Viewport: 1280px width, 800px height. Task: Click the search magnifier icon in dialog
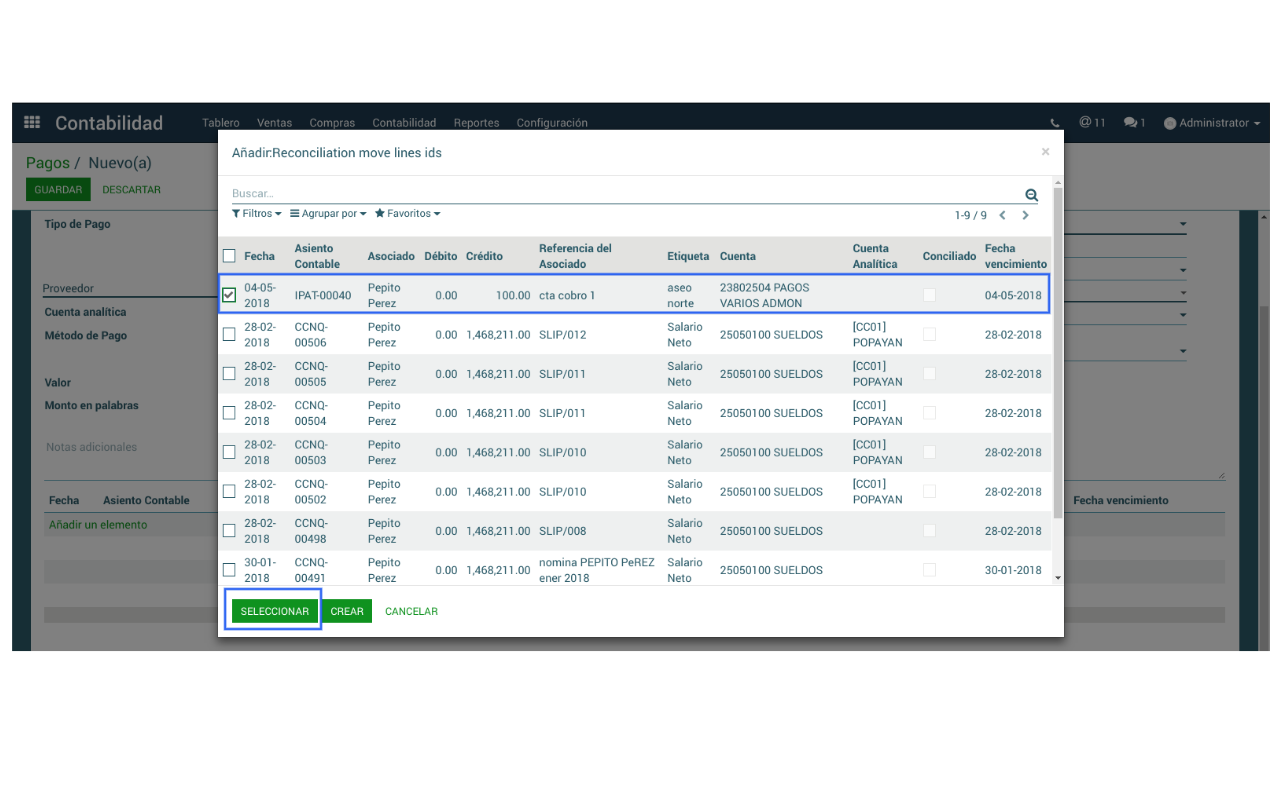coord(1031,195)
